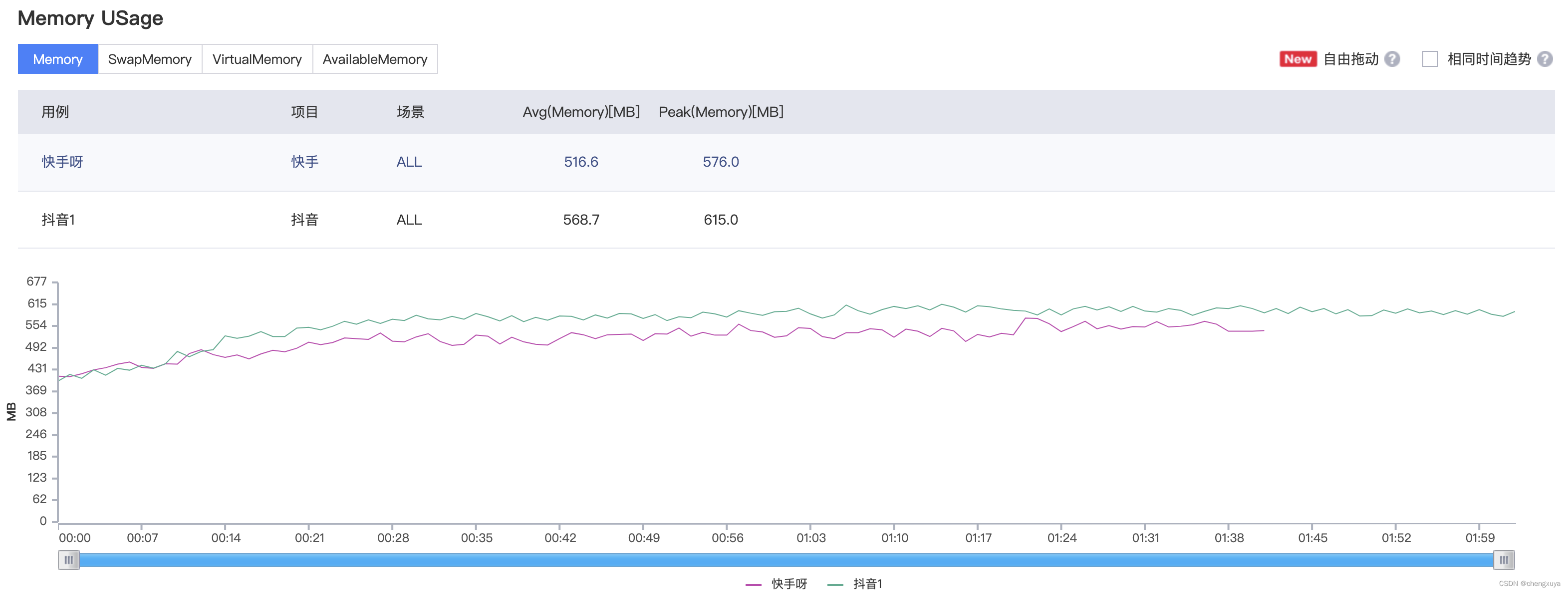The width and height of the screenshot is (1568, 592).
Task: Select the 抖音1 table row
Action: (58, 220)
